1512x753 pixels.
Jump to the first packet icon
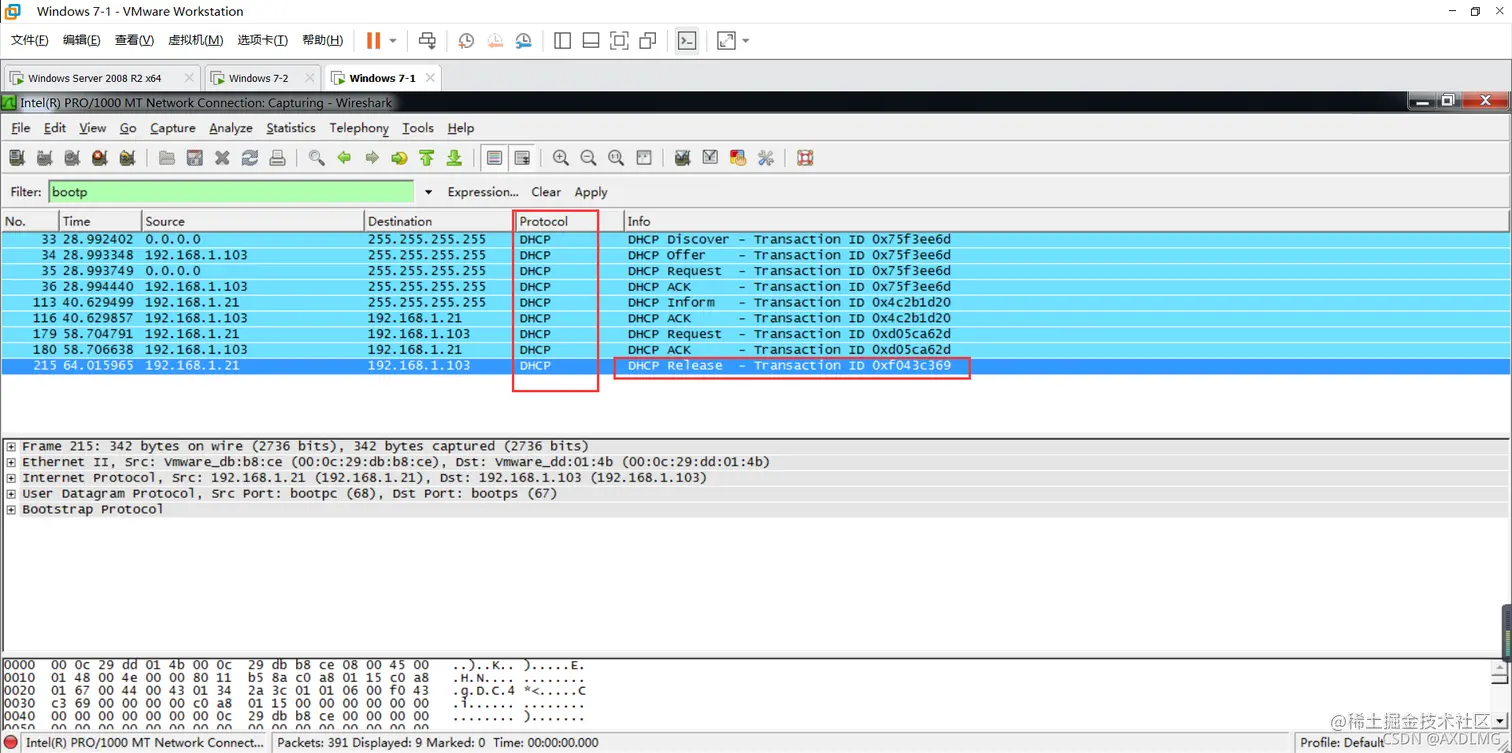(x=427, y=158)
